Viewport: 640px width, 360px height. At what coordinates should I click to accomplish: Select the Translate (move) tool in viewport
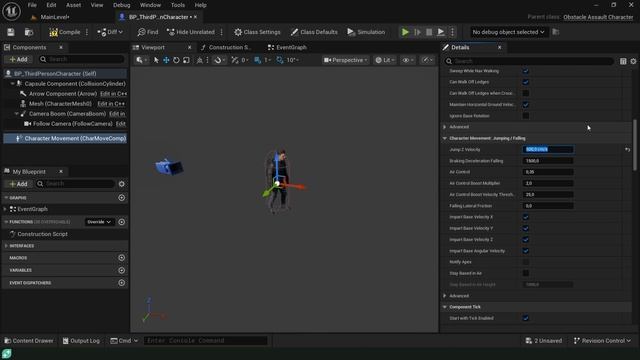[x=166, y=60]
